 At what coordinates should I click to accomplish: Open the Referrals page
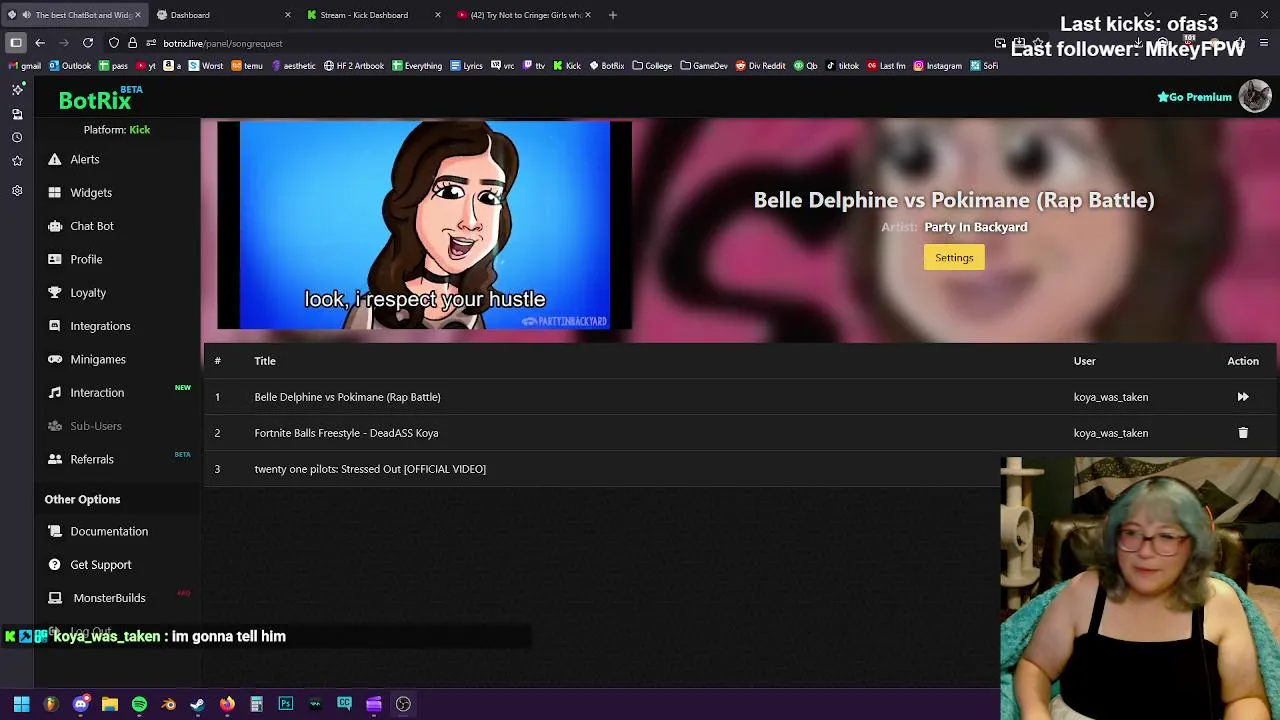pos(91,459)
